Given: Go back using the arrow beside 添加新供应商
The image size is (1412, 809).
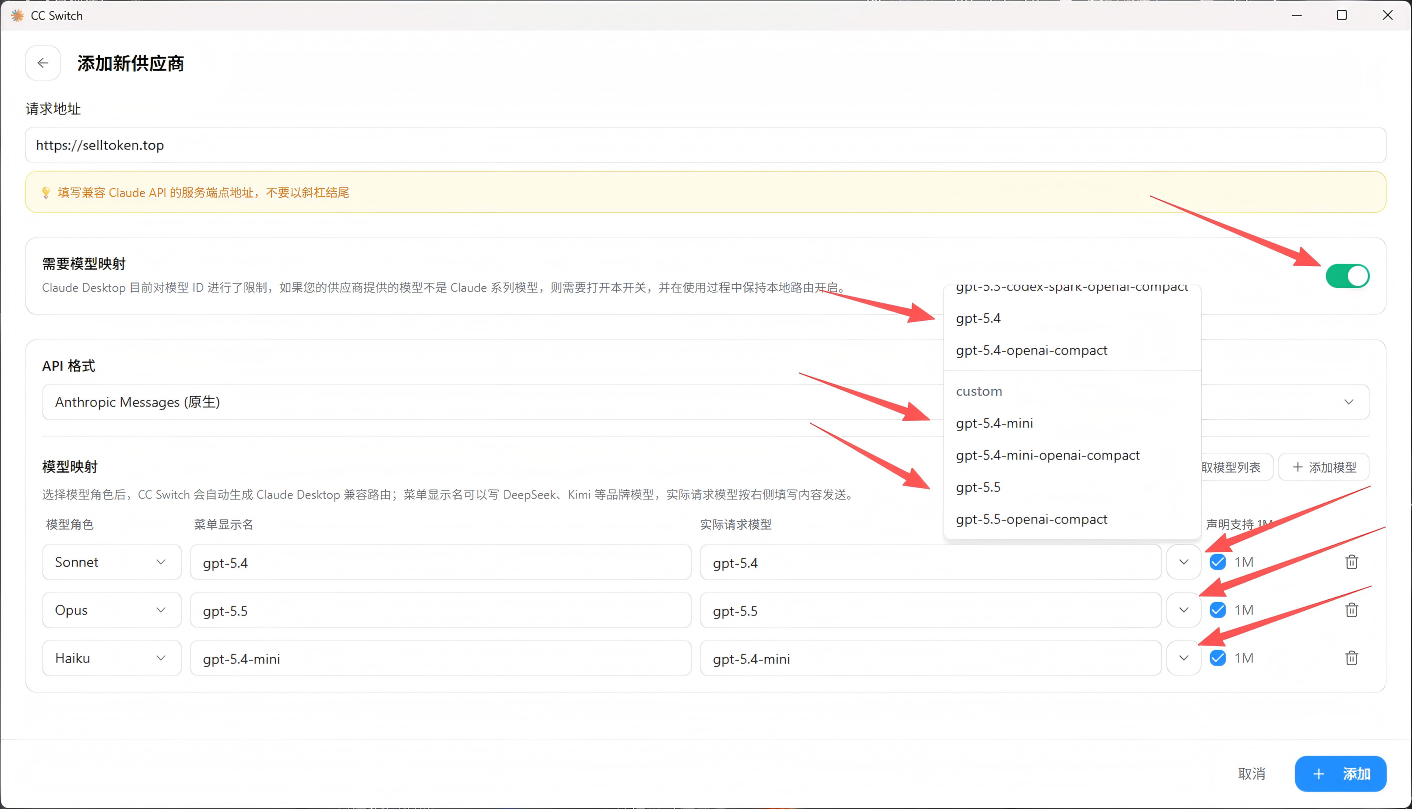Looking at the screenshot, I should pos(42,63).
